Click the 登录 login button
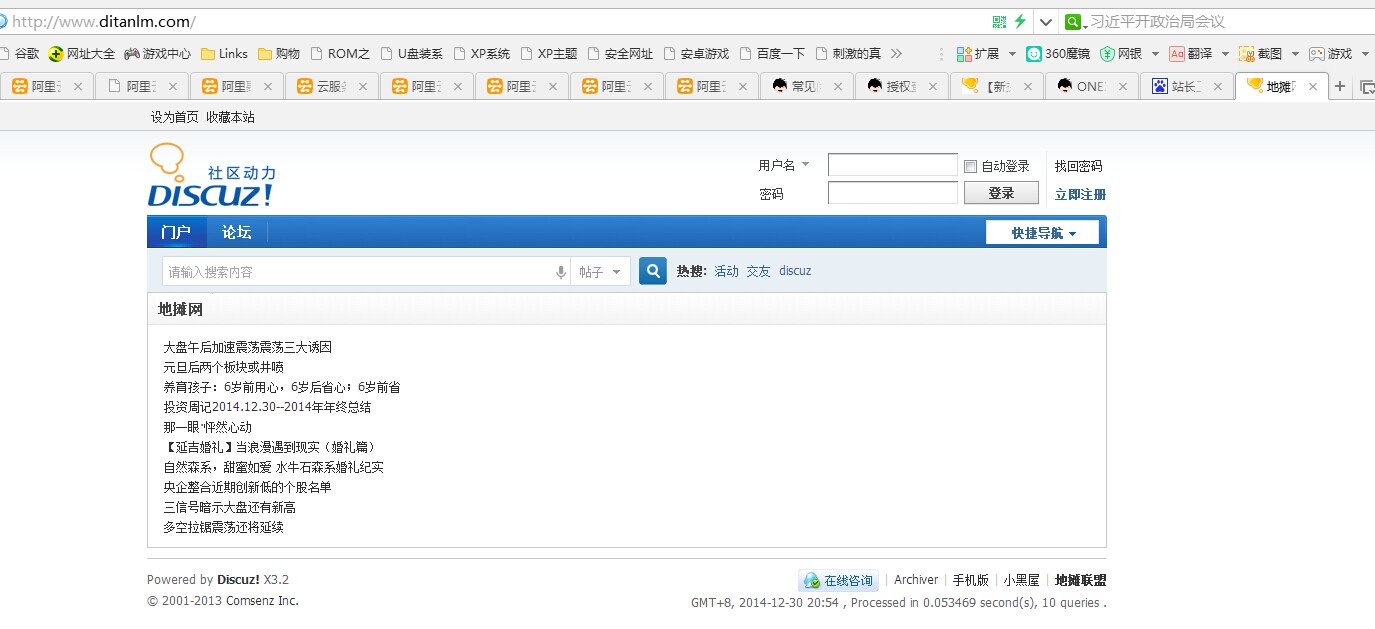 pyautogui.click(x=1001, y=193)
